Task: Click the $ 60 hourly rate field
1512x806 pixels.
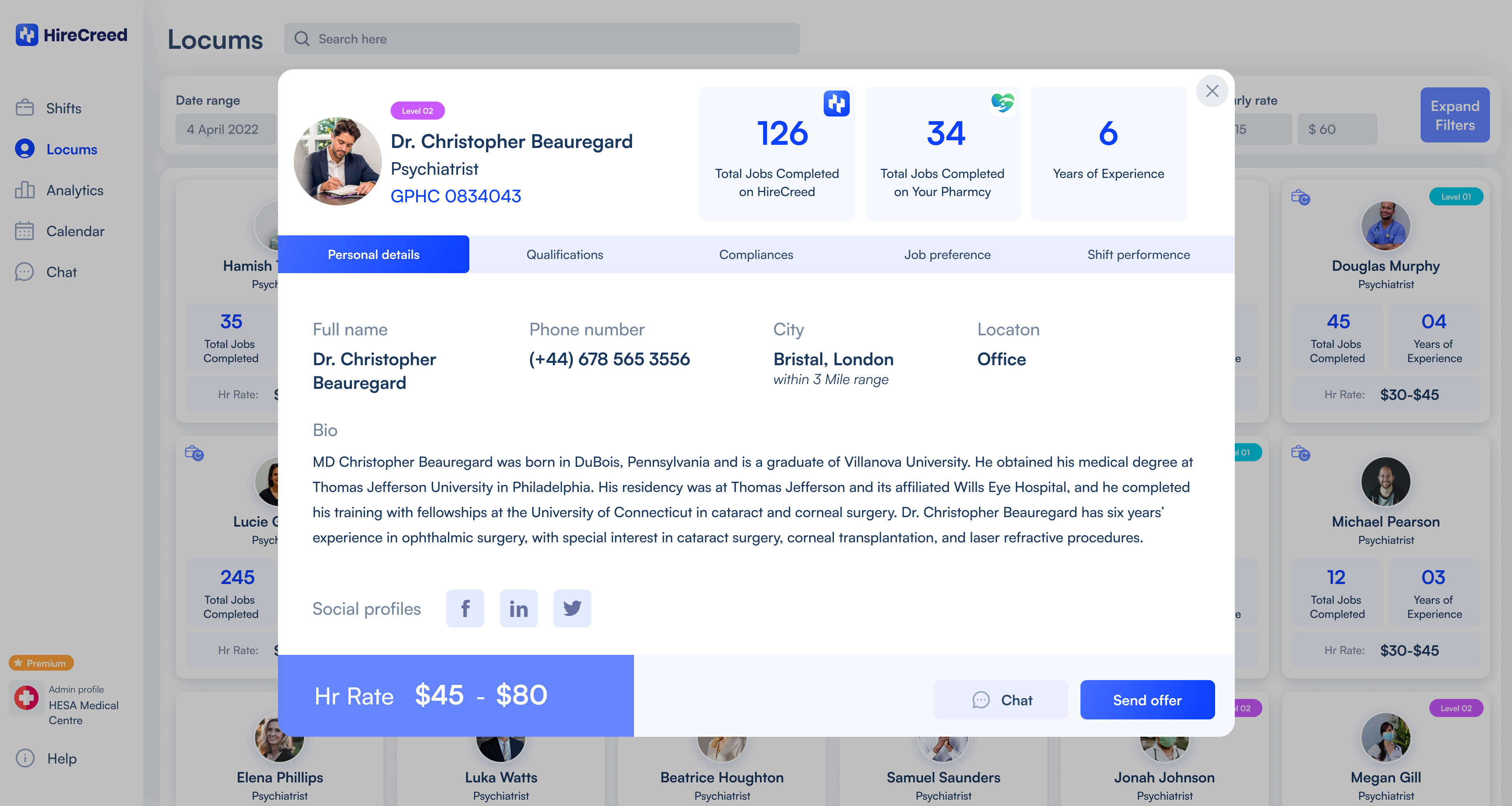Action: [1337, 129]
